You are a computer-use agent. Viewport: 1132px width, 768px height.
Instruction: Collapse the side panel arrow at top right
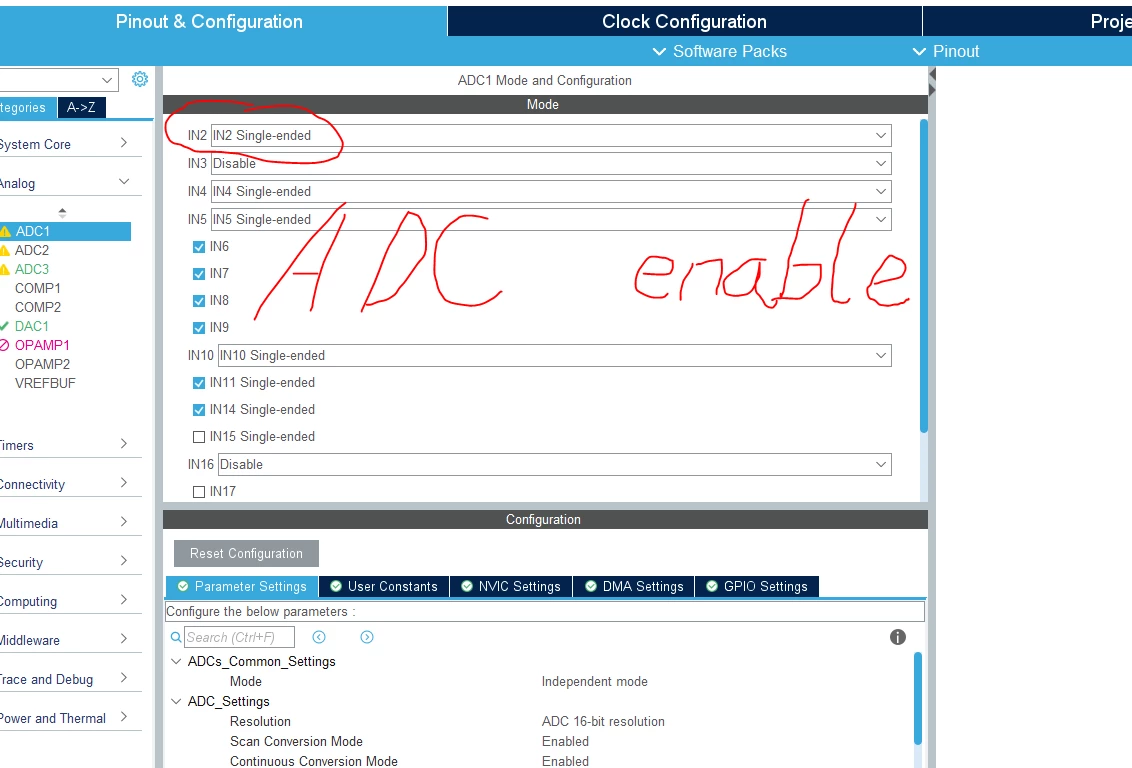pos(932,74)
